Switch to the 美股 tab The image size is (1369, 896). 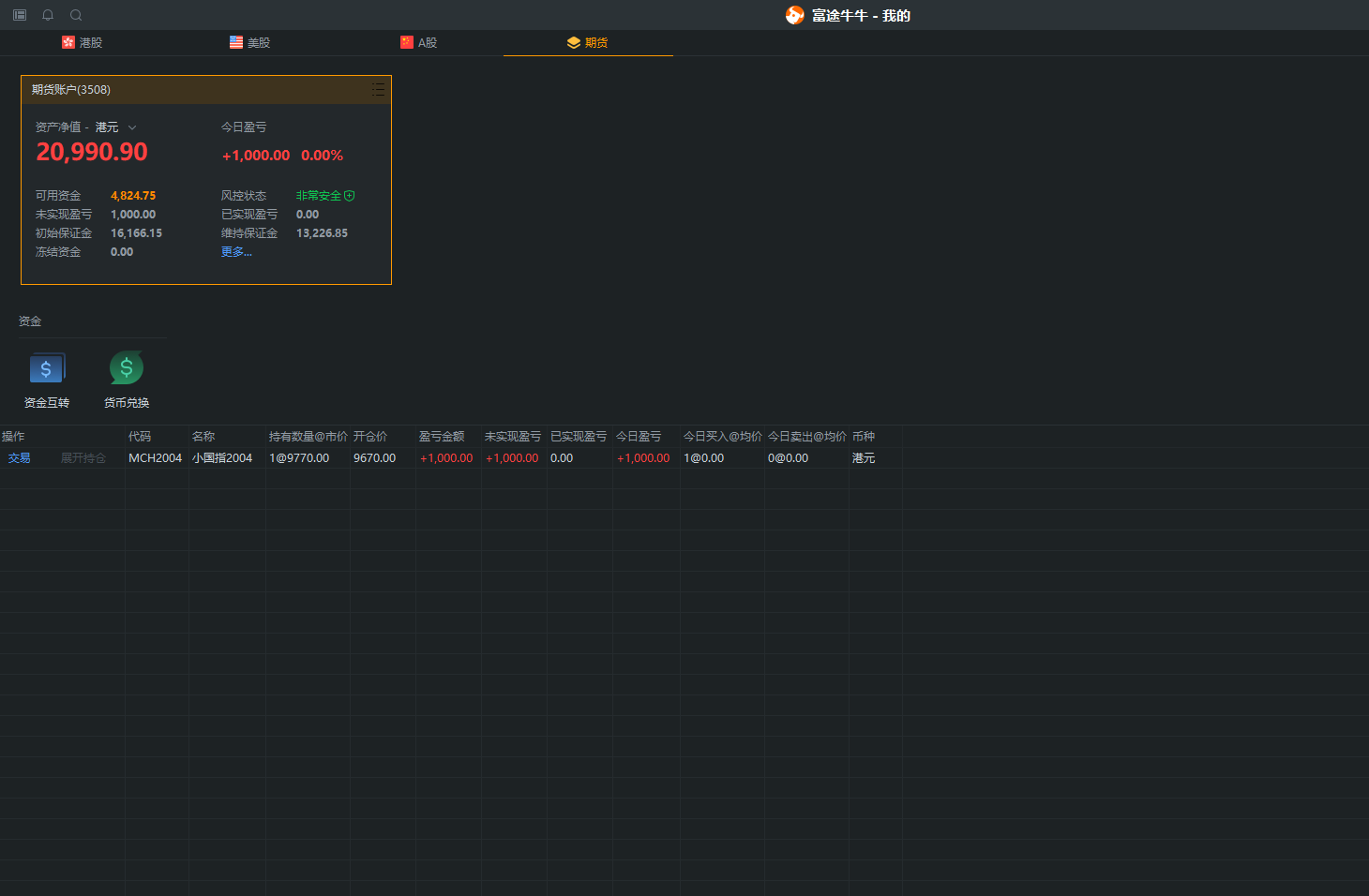tap(250, 42)
